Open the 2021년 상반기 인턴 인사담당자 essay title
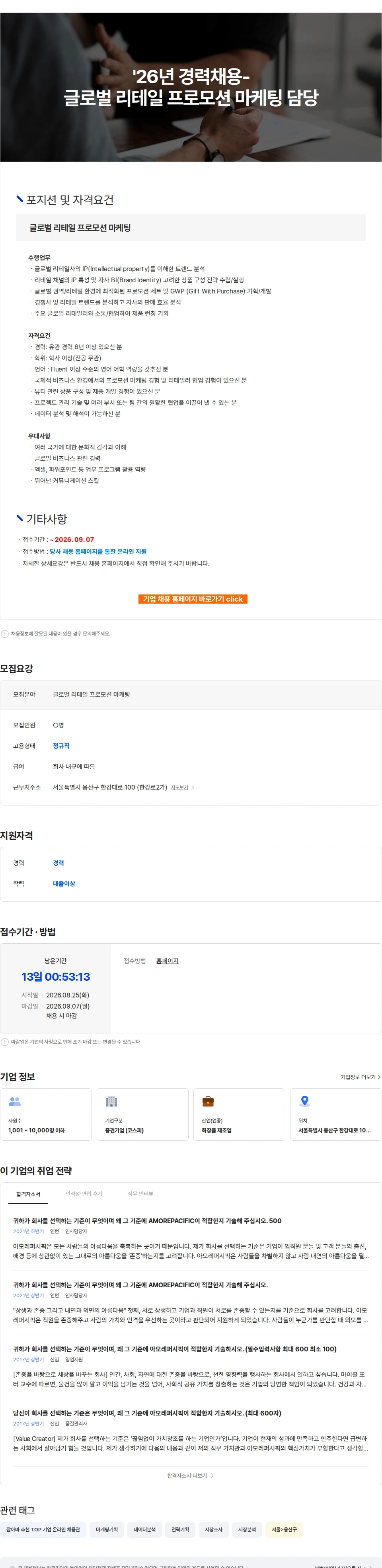 click(140, 1285)
